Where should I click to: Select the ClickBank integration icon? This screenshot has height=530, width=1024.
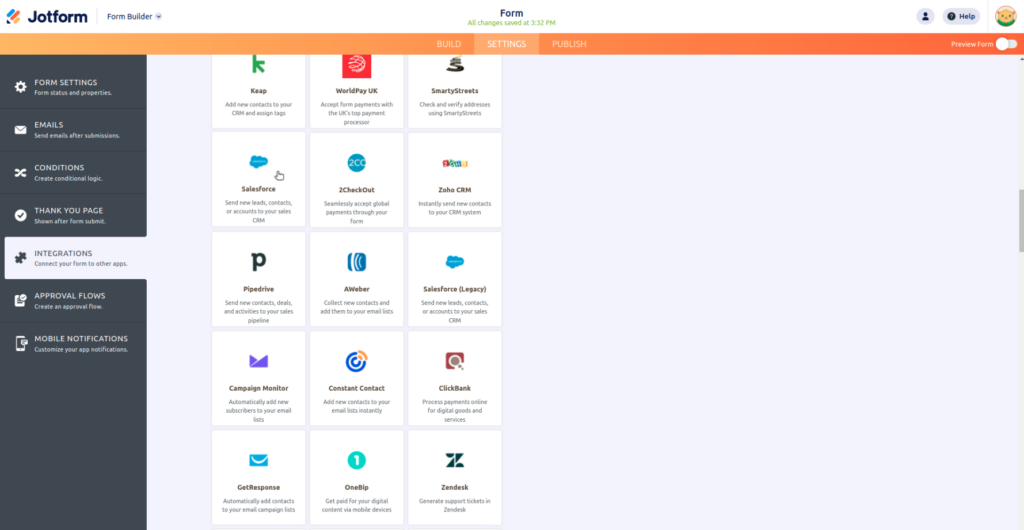[x=455, y=361]
